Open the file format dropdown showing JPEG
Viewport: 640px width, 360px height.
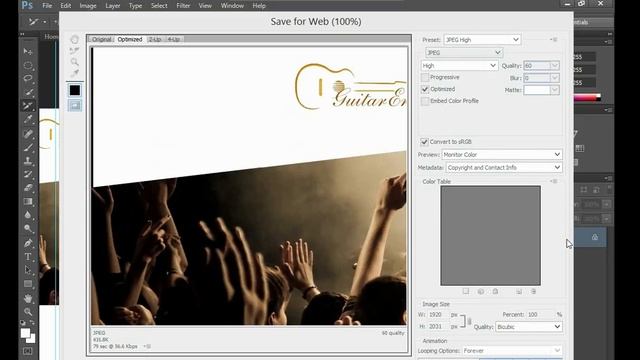coord(464,53)
